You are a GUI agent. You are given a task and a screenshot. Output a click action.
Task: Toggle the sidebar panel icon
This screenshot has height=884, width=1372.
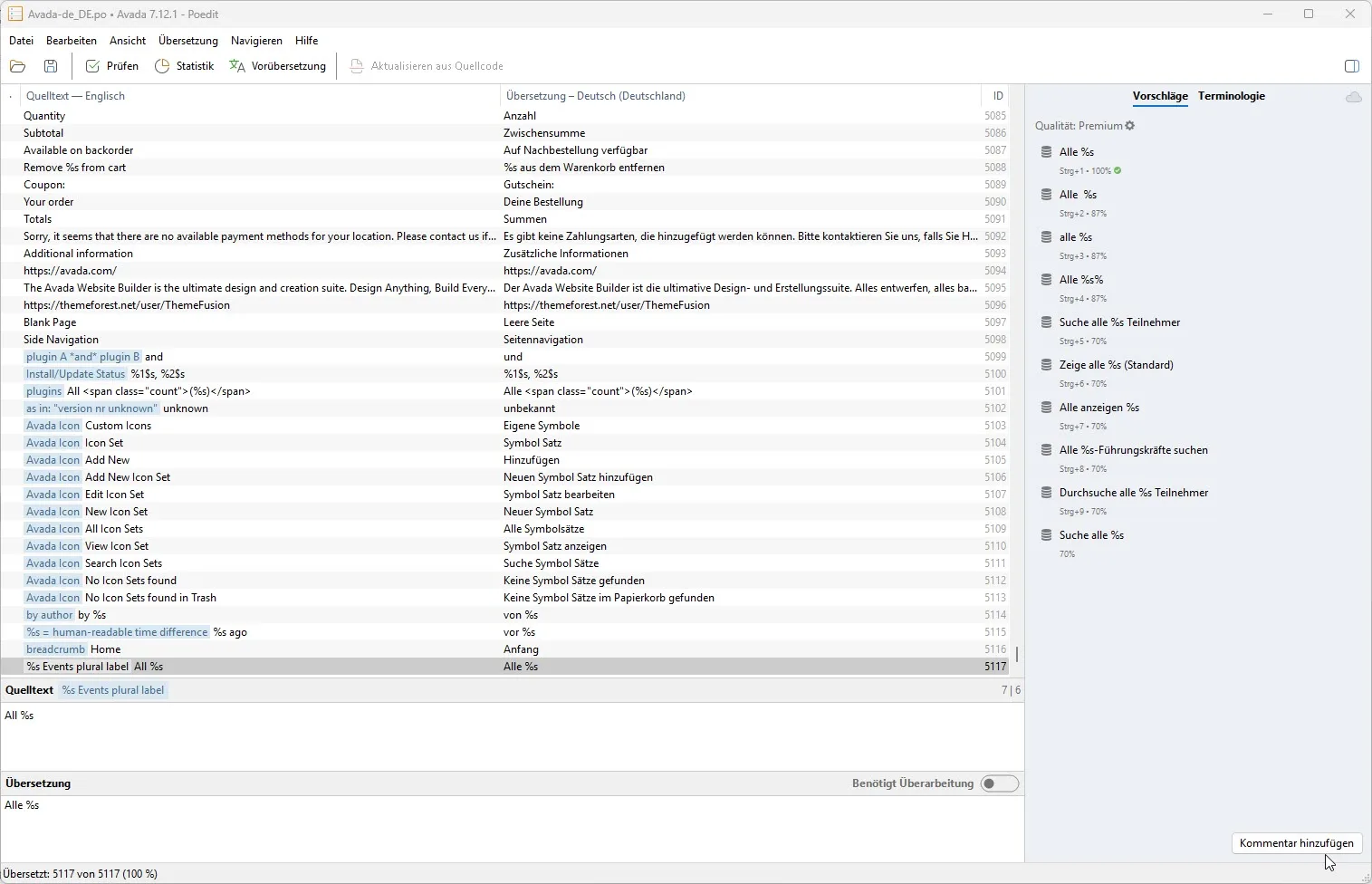[1351, 66]
